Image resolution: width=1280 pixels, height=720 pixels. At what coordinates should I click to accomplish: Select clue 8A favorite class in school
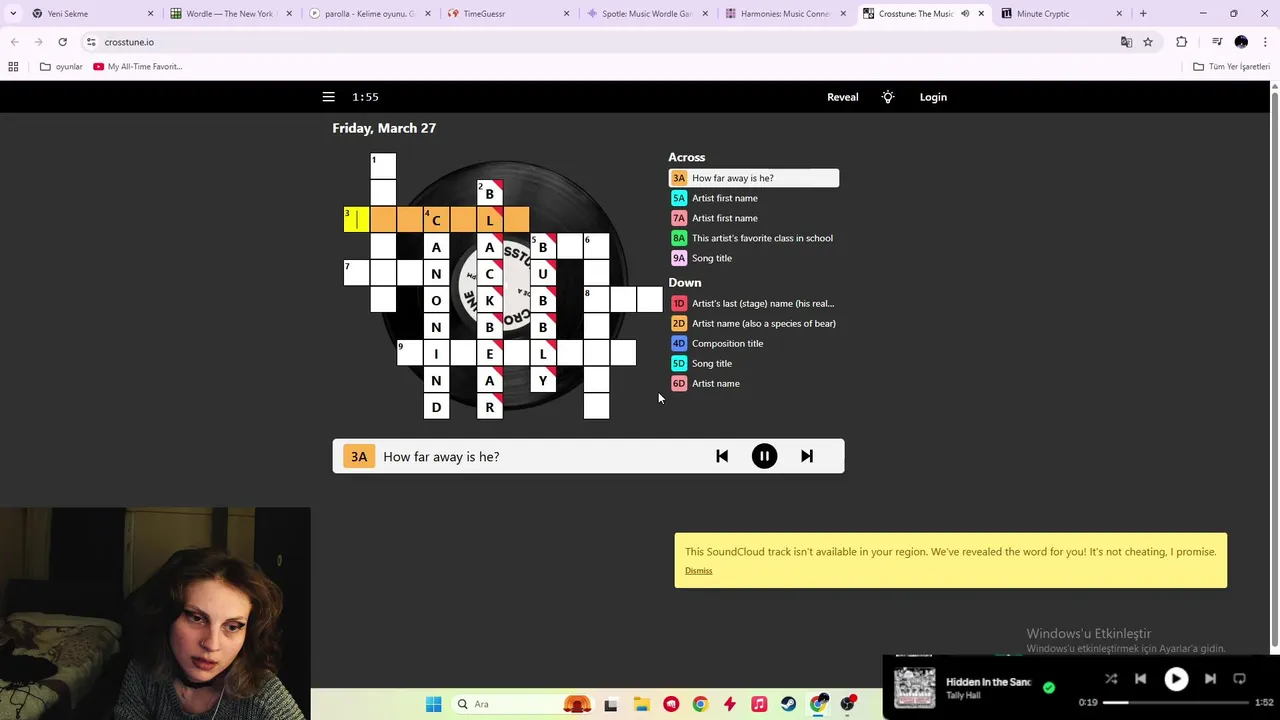754,238
